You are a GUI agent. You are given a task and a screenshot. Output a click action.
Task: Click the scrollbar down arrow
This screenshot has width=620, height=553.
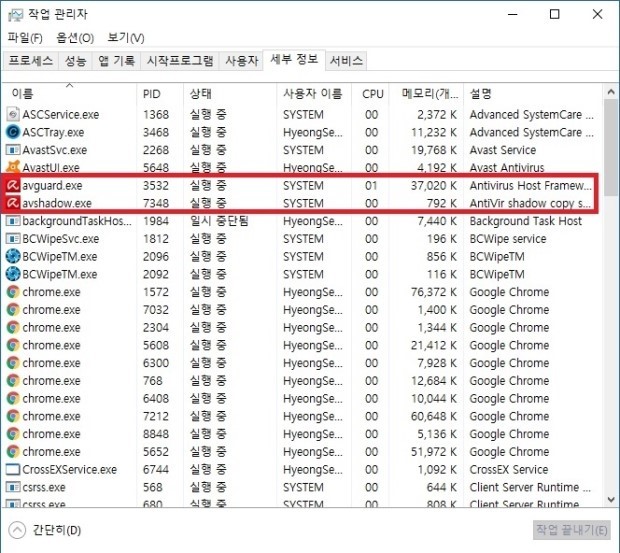pyautogui.click(x=611, y=500)
